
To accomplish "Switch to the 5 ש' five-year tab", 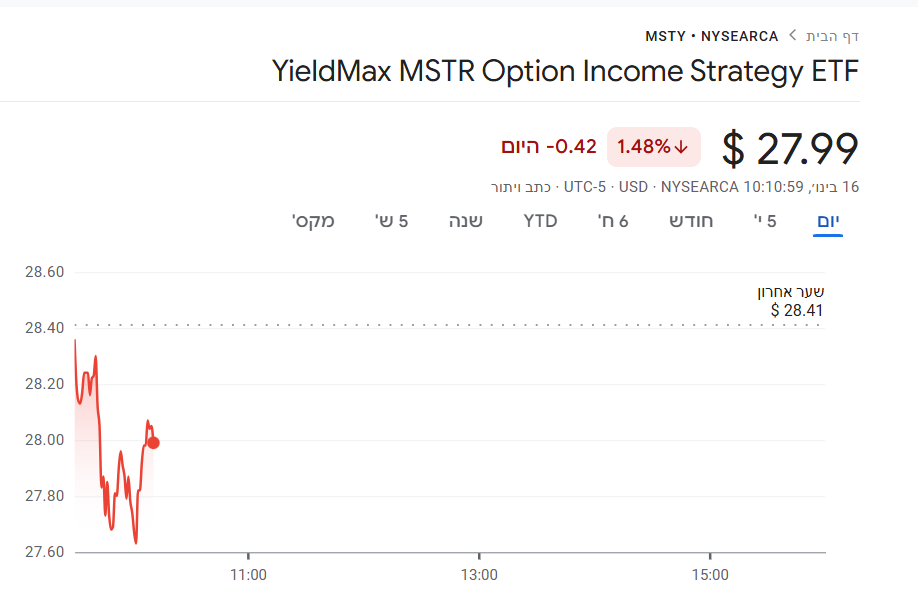I will (391, 221).
